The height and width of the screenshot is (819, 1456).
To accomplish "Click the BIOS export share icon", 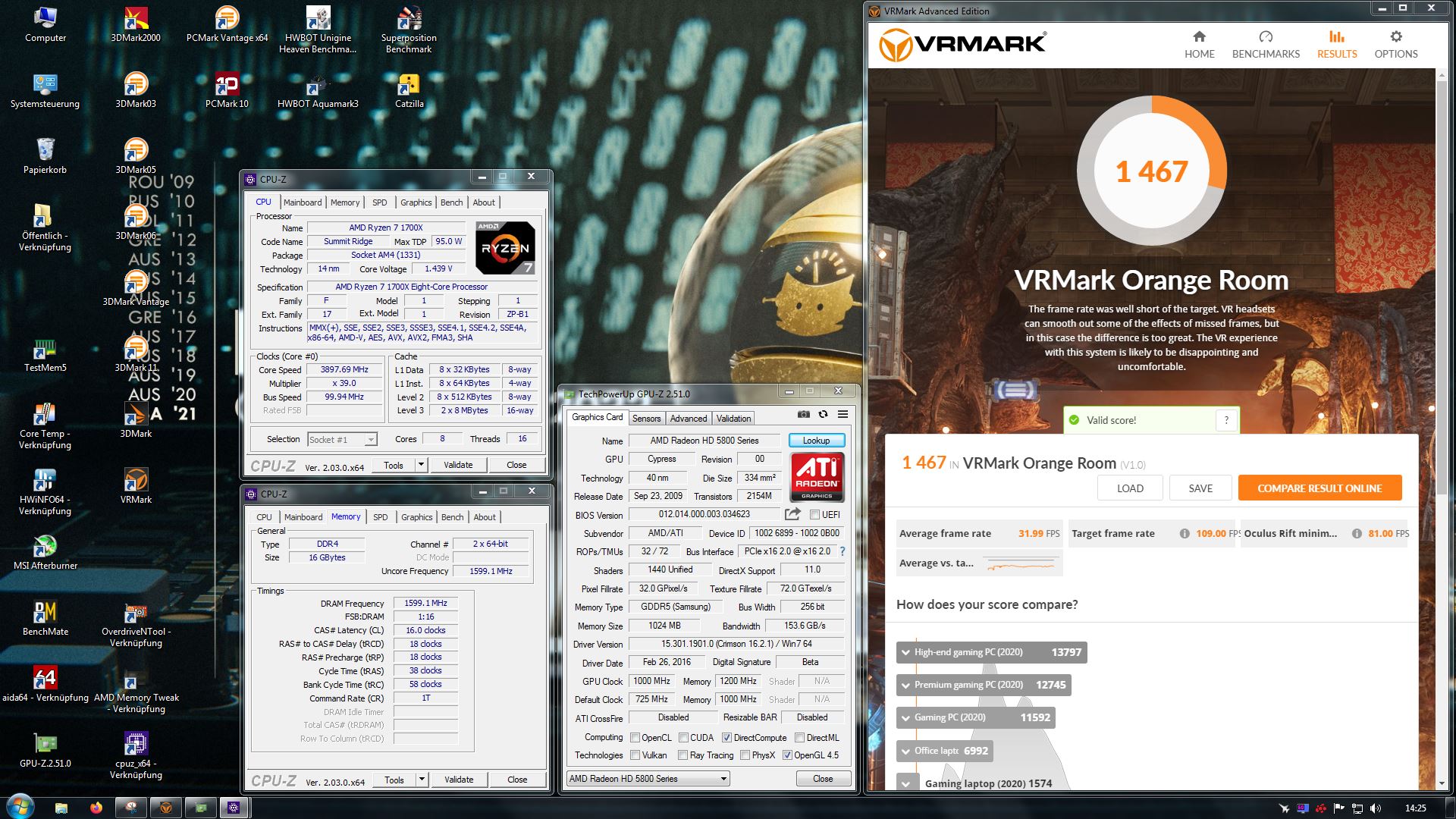I will click(x=792, y=514).
